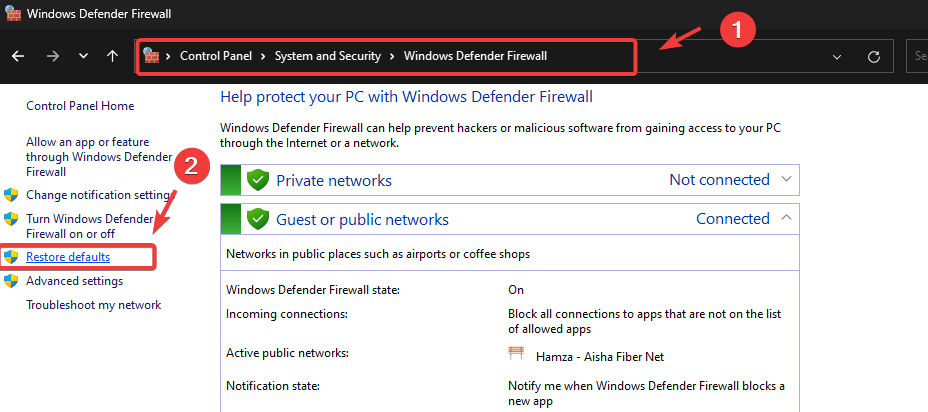Open the recent locations dropdown arrow

83,56
